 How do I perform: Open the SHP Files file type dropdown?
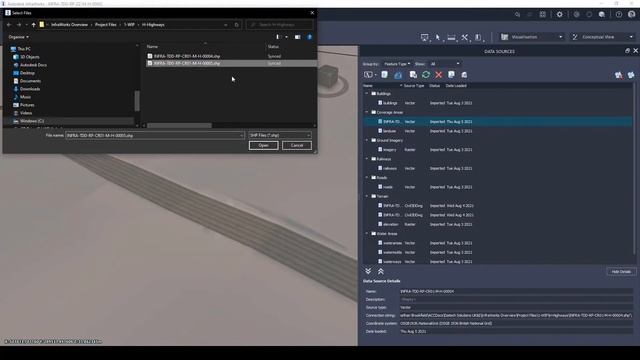pos(280,135)
